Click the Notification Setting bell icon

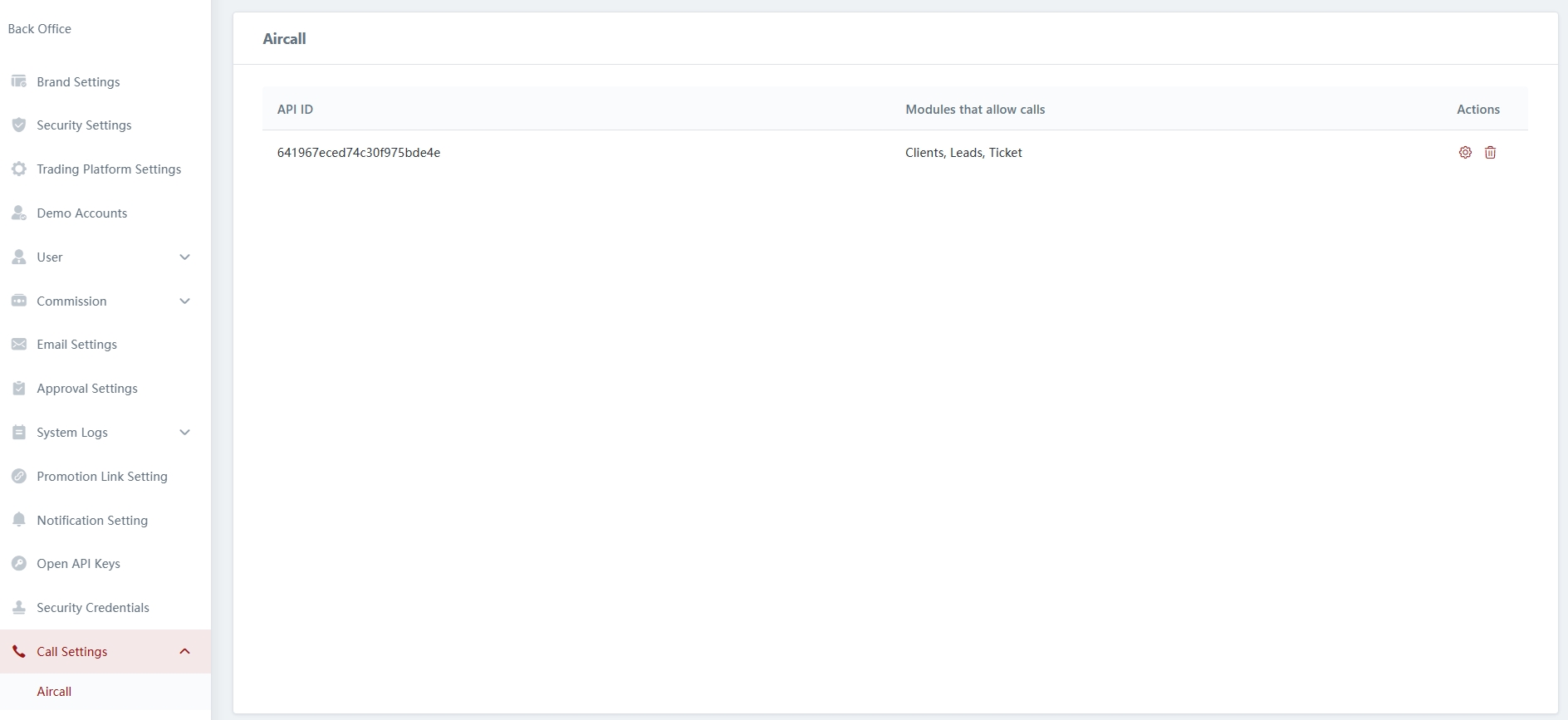click(x=19, y=520)
